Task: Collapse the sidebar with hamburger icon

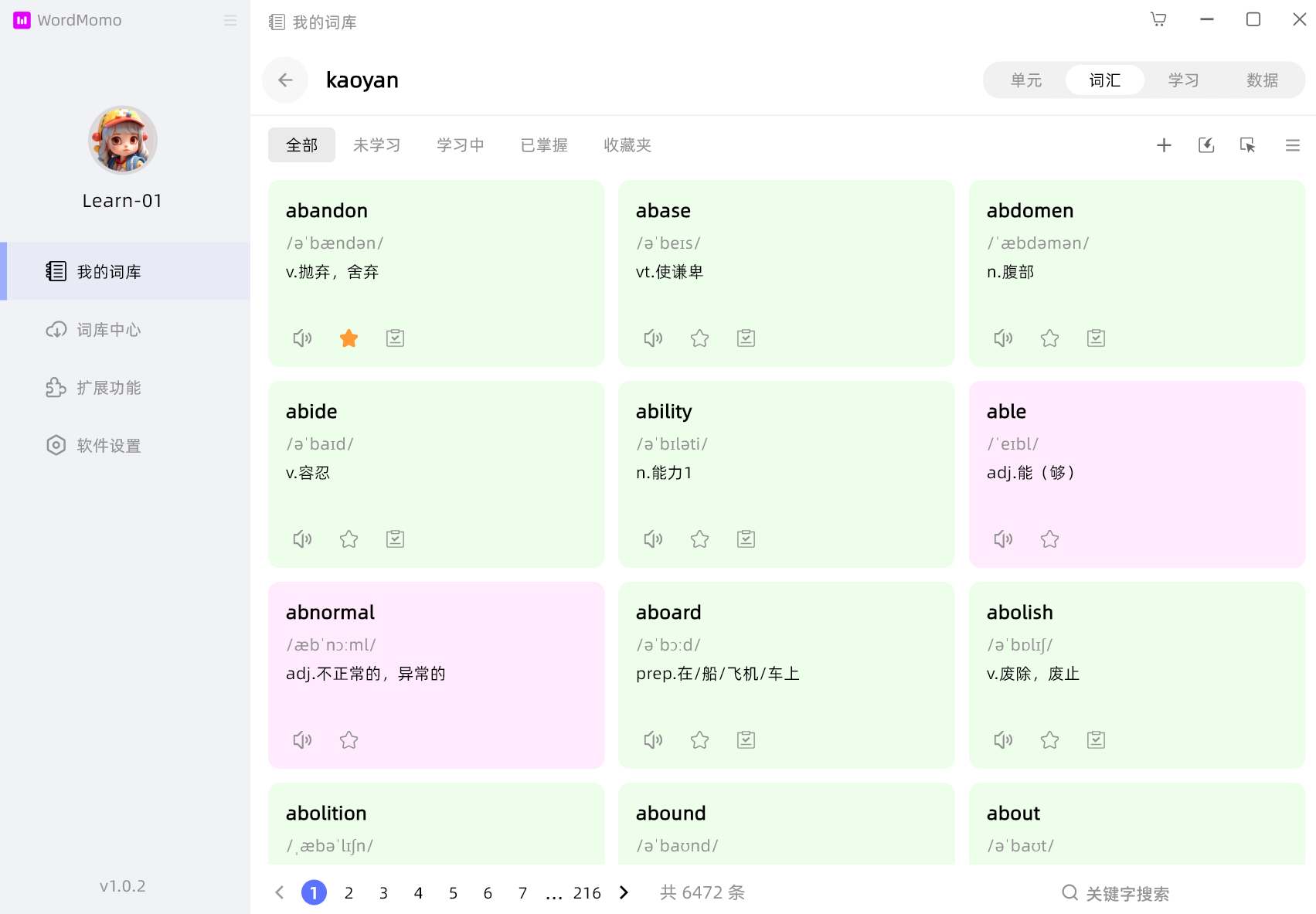Action: 230,21
